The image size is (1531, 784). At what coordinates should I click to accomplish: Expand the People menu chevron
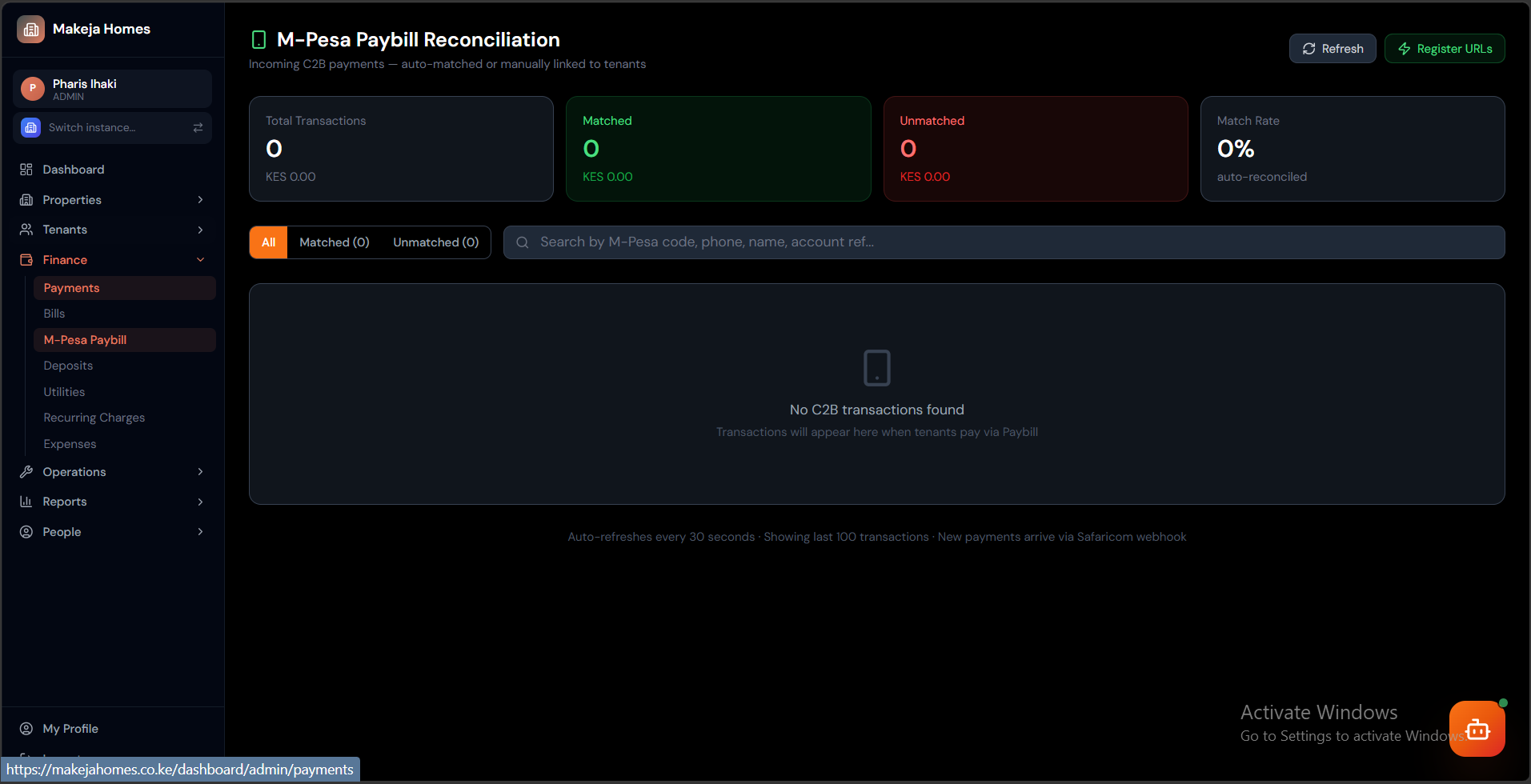click(x=200, y=532)
